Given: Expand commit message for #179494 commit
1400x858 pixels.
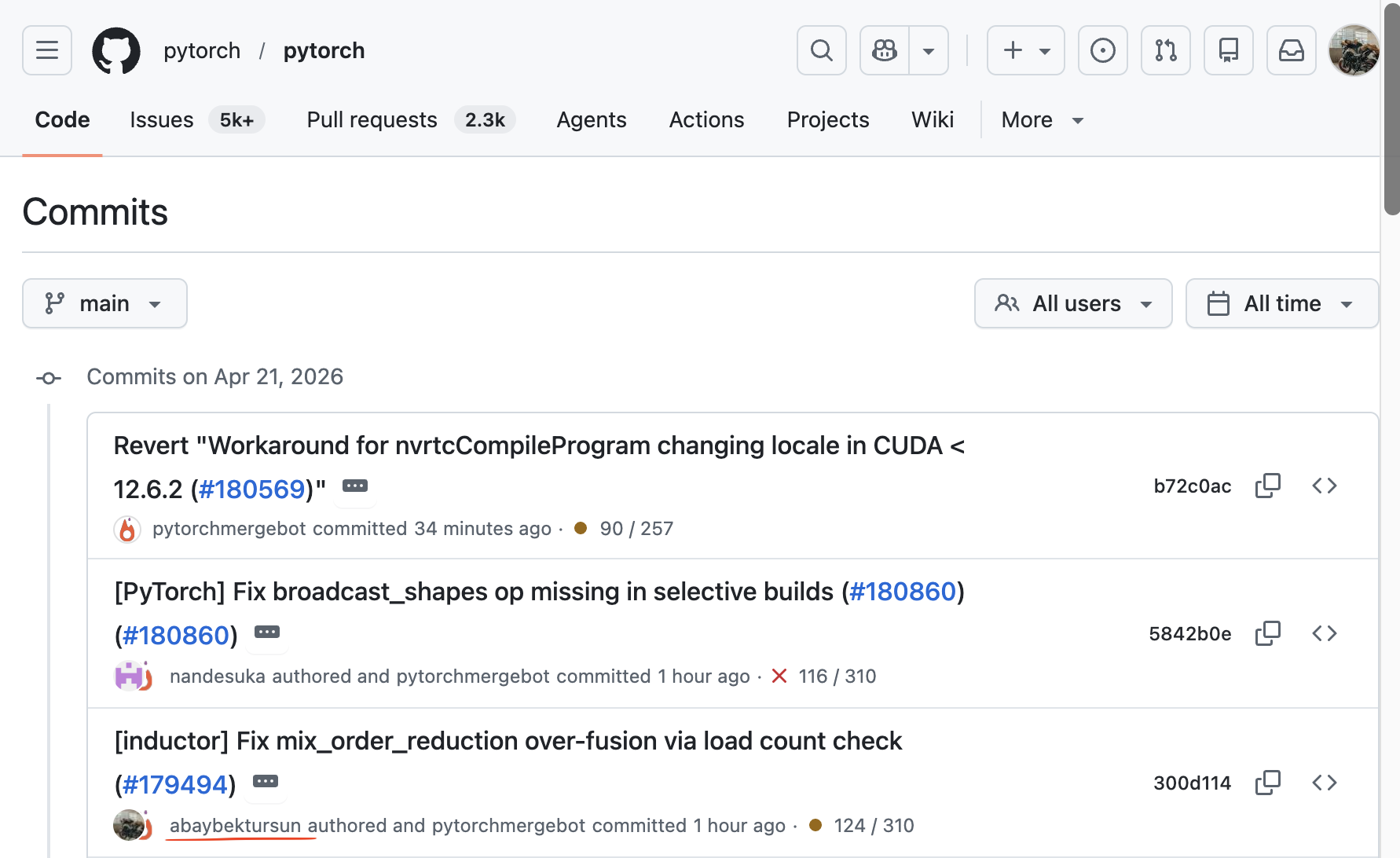Looking at the screenshot, I should 266,782.
